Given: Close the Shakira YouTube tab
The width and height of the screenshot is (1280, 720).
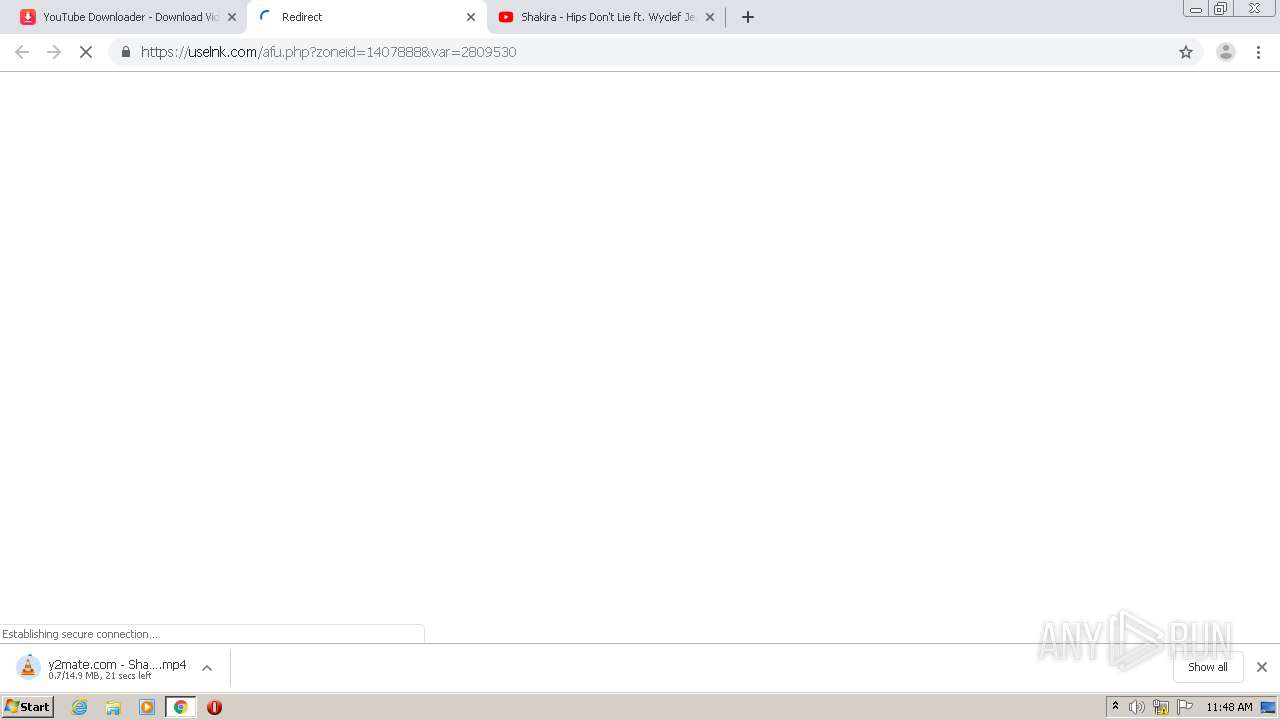Looking at the screenshot, I should click(710, 17).
